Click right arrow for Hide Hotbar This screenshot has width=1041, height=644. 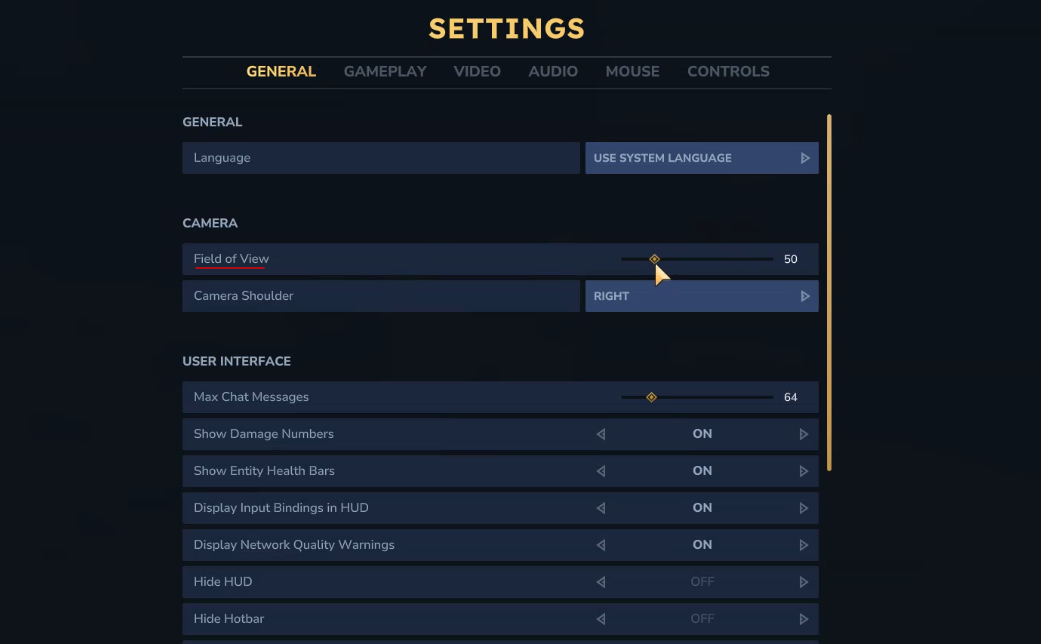pyautogui.click(x=804, y=619)
